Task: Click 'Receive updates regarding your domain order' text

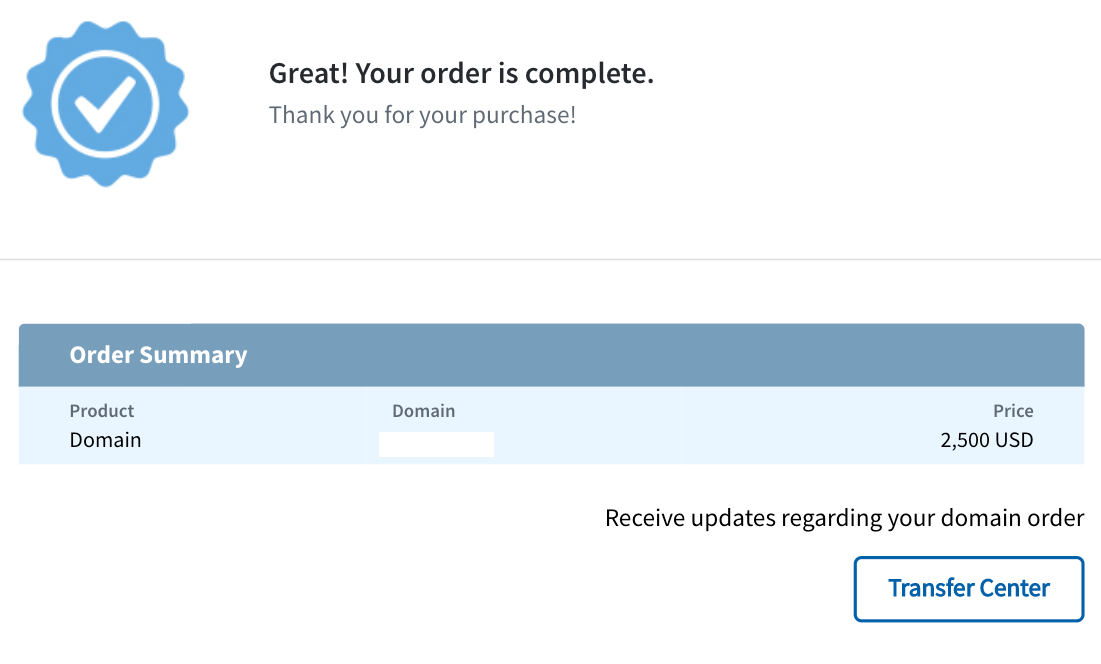Action: 844,518
